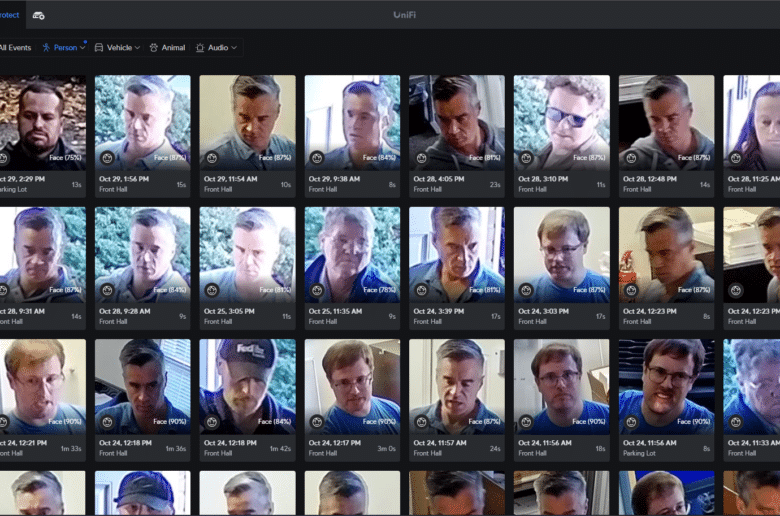The image size is (780, 516).
Task: Select the Animal filter
Action: tap(167, 48)
